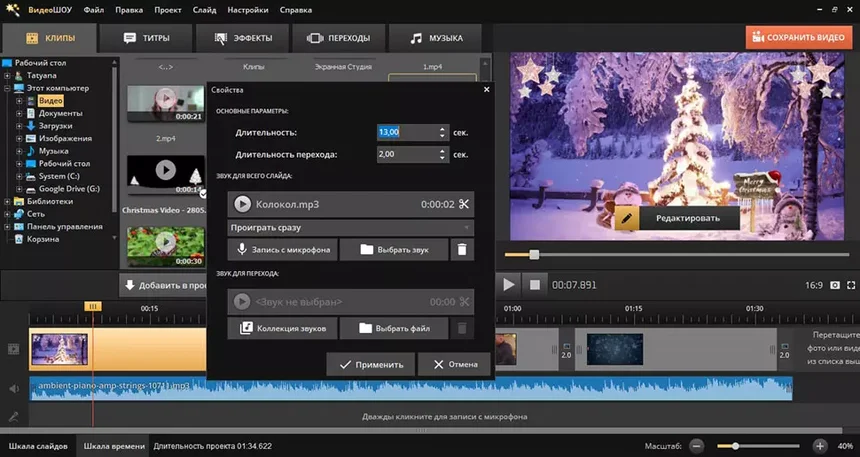Expand the Загрузки folder node

pyautogui.click(x=19, y=126)
